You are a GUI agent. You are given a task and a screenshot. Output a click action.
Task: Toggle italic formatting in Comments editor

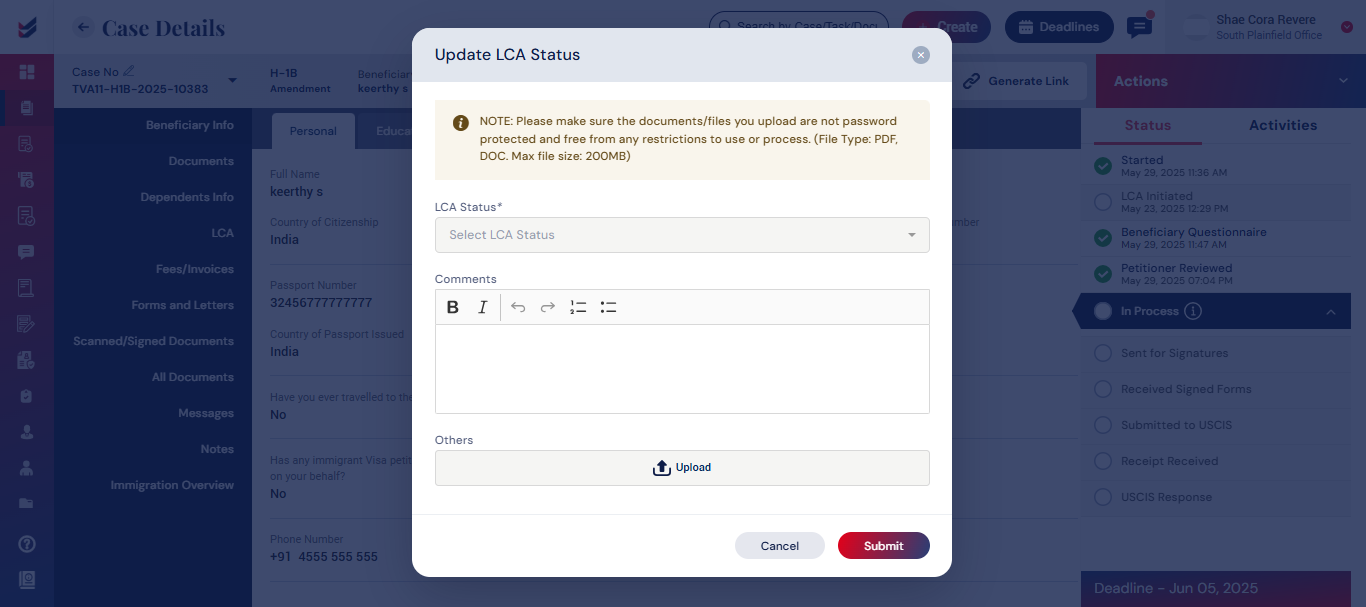pyautogui.click(x=482, y=307)
